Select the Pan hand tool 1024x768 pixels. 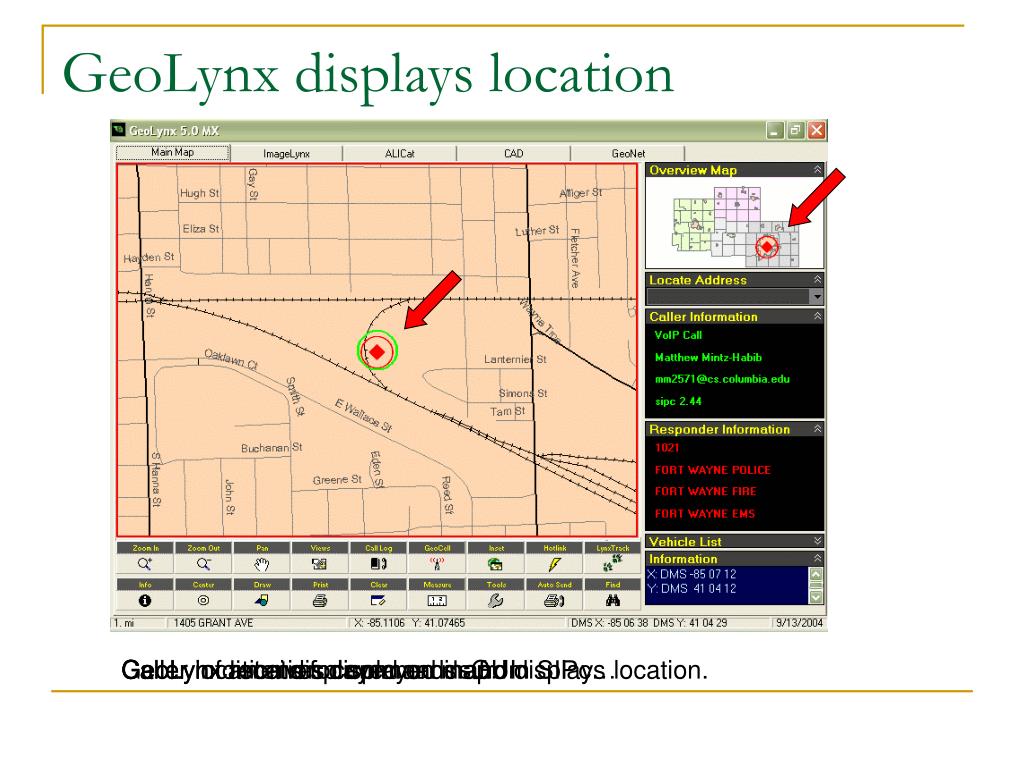click(262, 564)
